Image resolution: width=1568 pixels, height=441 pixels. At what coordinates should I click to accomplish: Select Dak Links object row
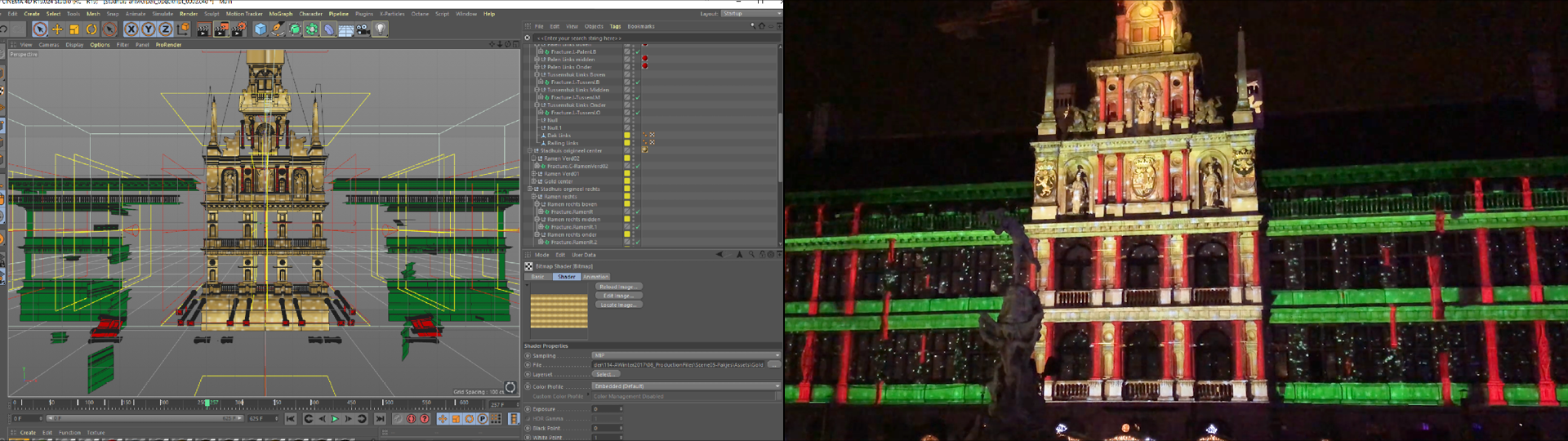click(x=559, y=136)
